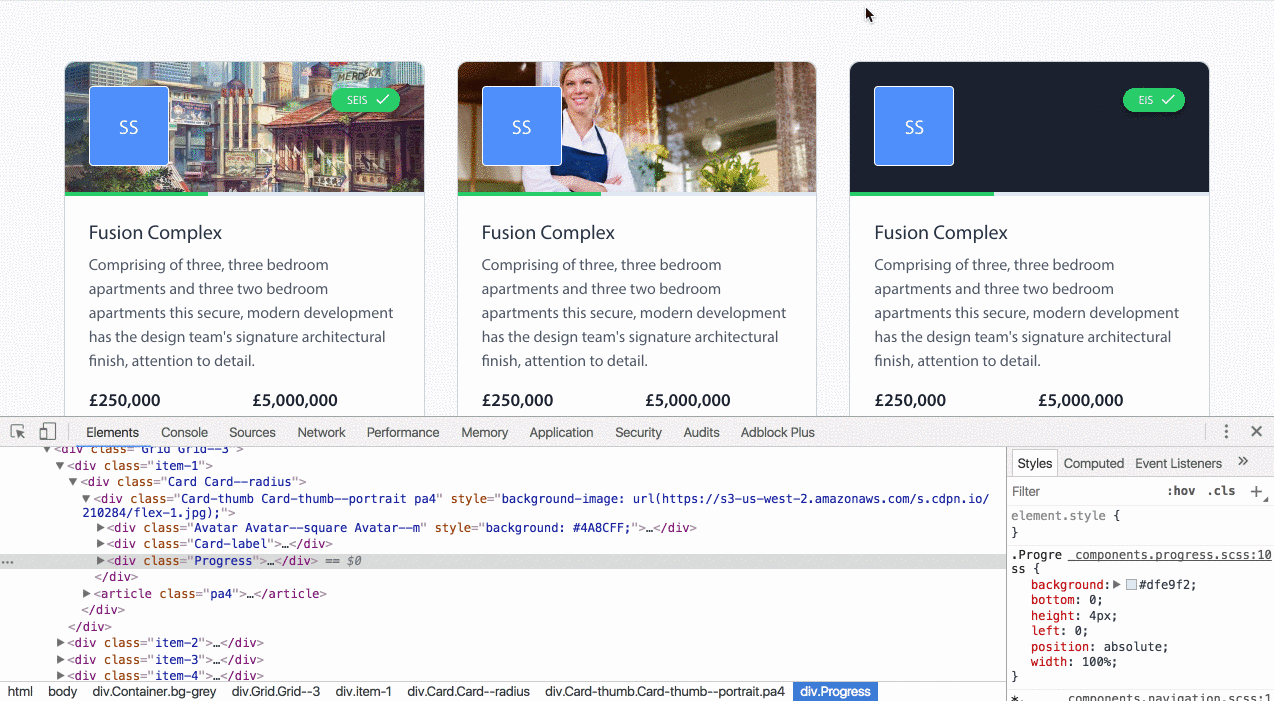Open the ellipsis beside the Progress row
This screenshot has width=1274, height=701.
pyautogui.click(x=8, y=562)
